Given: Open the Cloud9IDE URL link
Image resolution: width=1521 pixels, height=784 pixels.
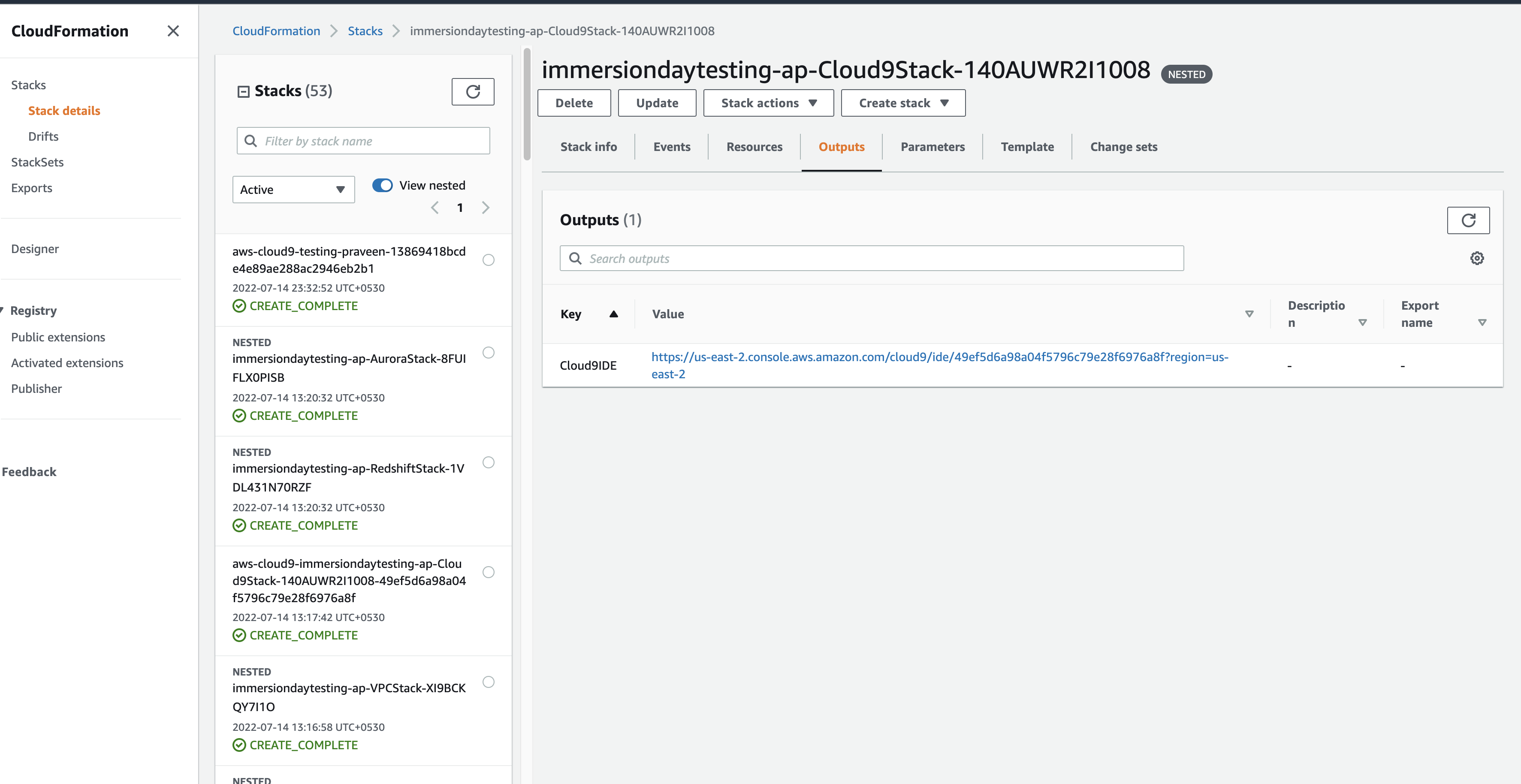Looking at the screenshot, I should click(939, 365).
